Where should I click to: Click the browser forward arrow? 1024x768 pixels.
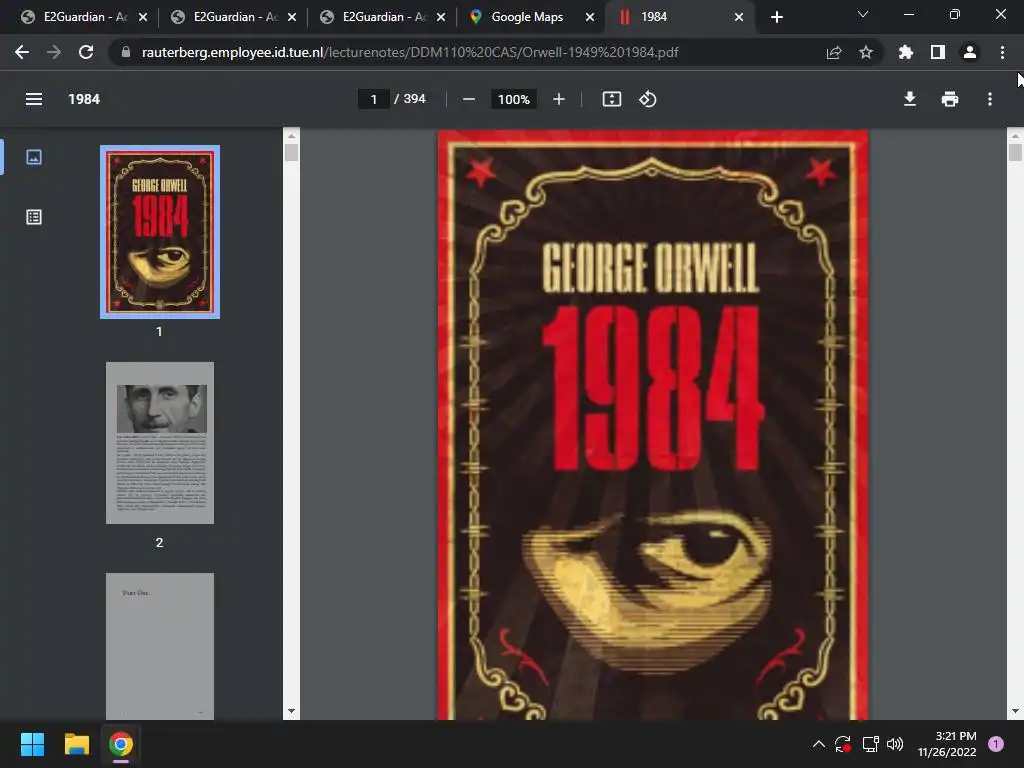[54, 52]
